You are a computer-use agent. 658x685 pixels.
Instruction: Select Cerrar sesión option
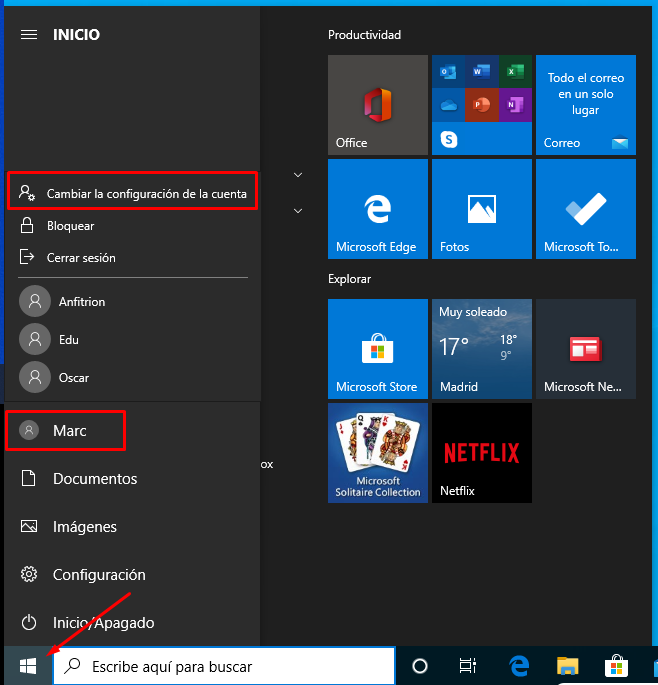pyautogui.click(x=80, y=258)
